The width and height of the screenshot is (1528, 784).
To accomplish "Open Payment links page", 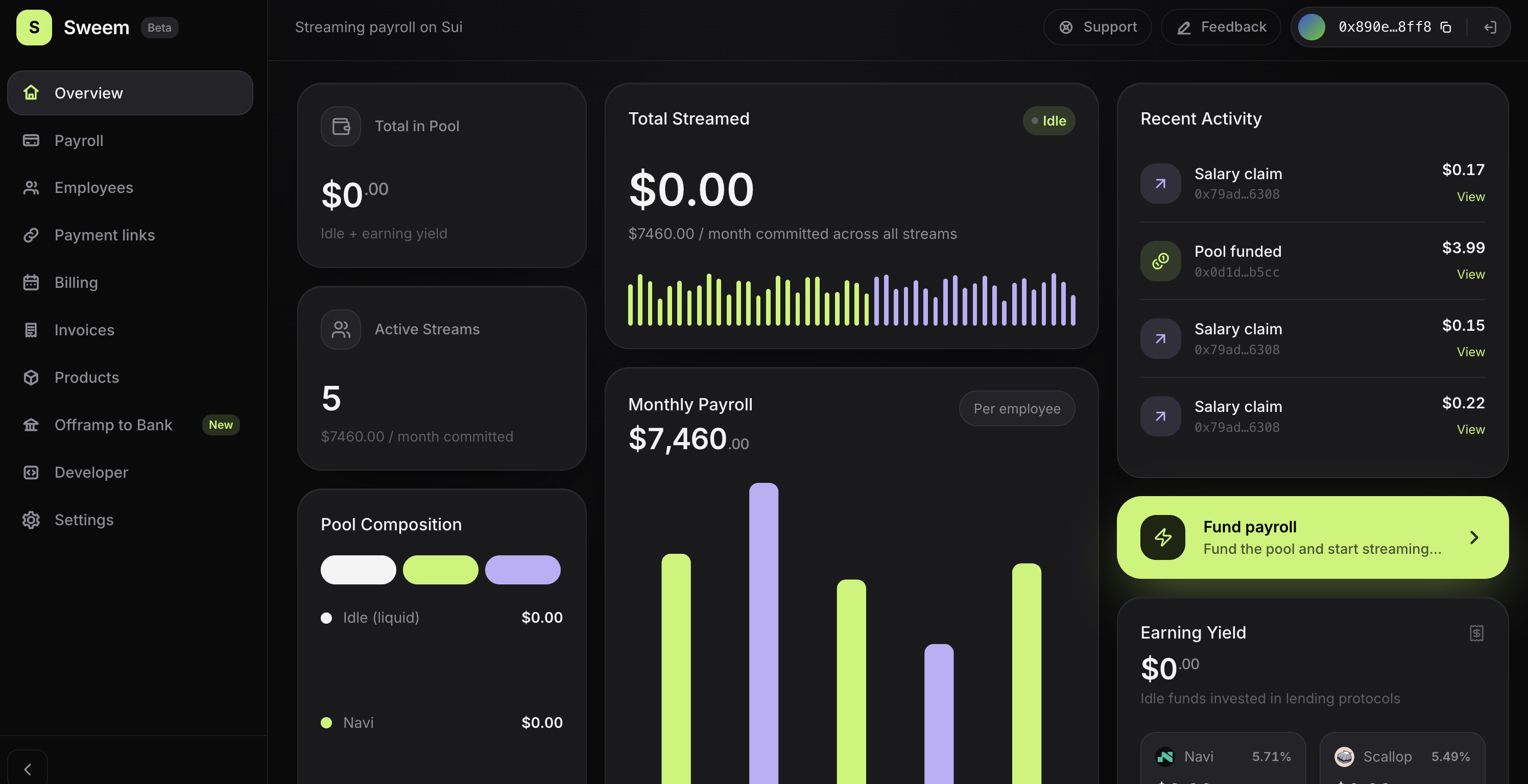I will pyautogui.click(x=130, y=235).
